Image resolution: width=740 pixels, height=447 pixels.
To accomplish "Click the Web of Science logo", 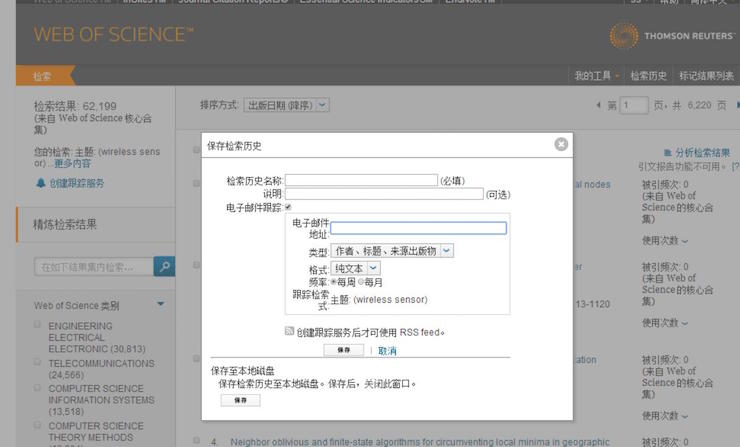I will click(113, 35).
